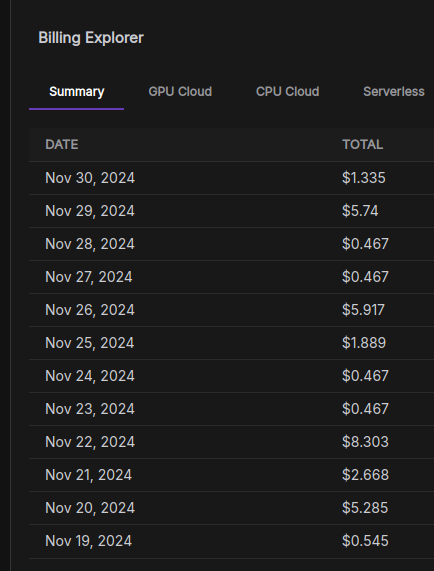Select the Serverless tab
Screen dimensions: 434x571
pyautogui.click(x=394, y=91)
